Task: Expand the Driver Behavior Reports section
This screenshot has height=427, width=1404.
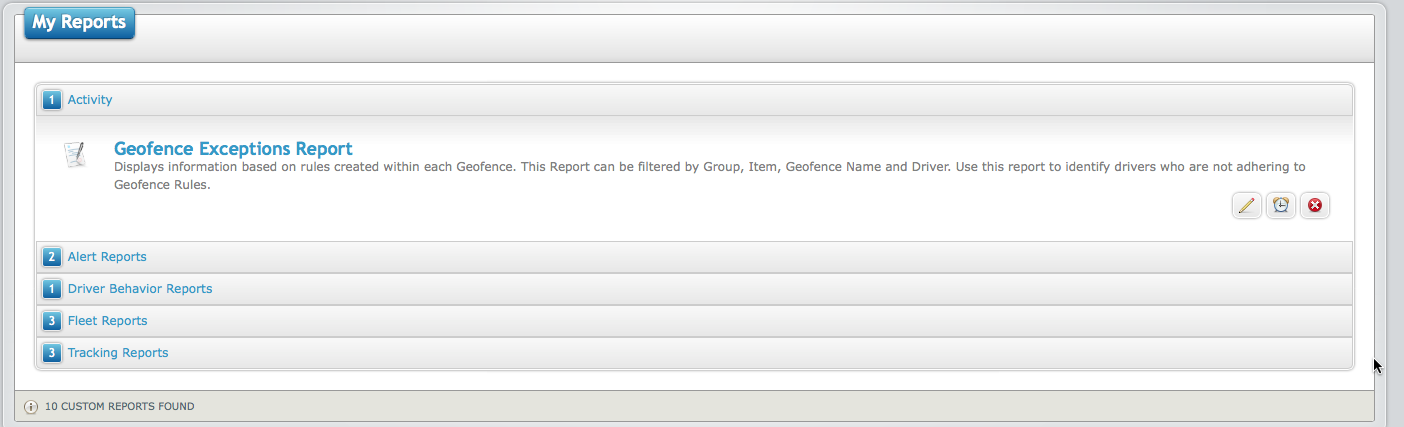Action: click(x=694, y=289)
